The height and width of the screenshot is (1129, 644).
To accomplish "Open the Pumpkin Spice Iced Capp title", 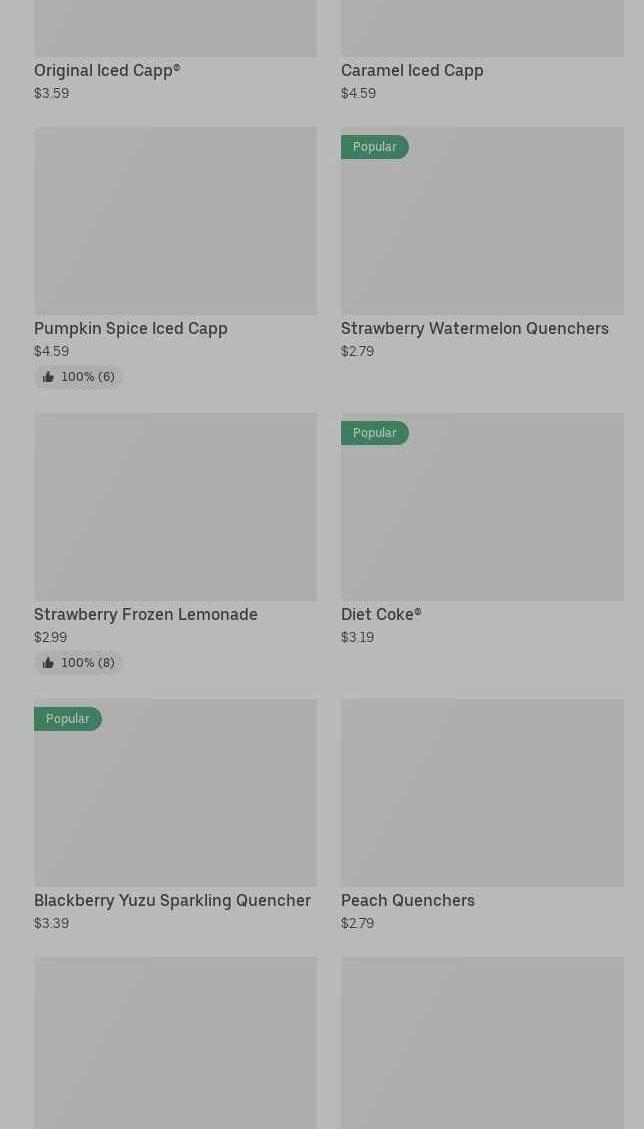I will (x=131, y=328).
